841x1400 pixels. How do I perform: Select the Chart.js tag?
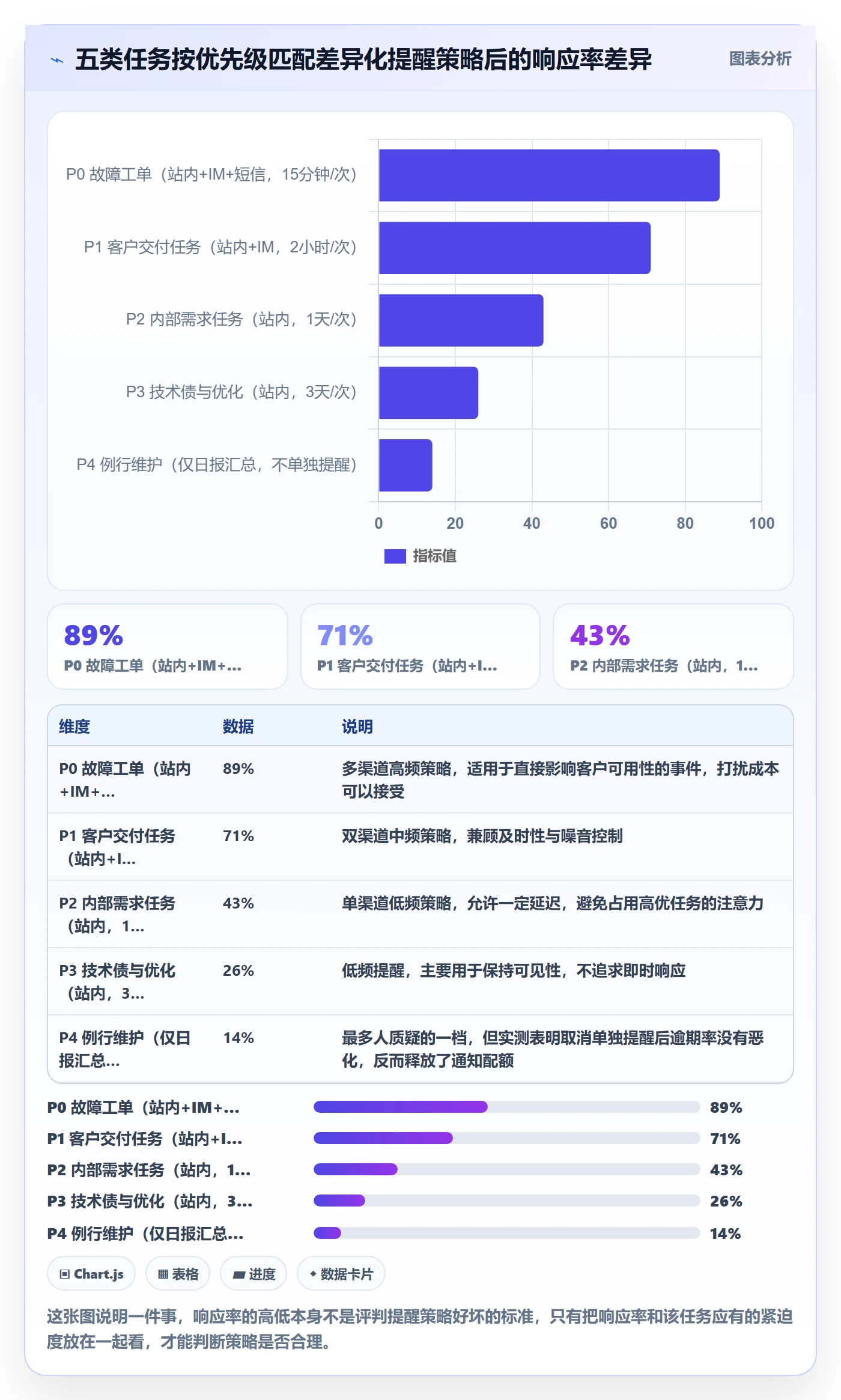pos(91,1273)
